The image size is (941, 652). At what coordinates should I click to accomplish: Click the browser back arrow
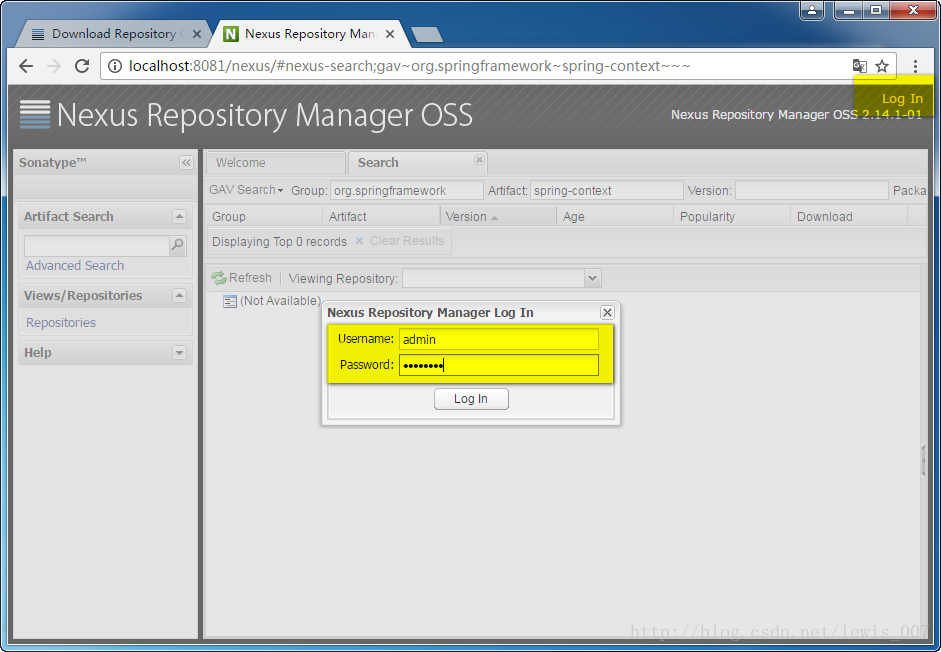(x=26, y=66)
